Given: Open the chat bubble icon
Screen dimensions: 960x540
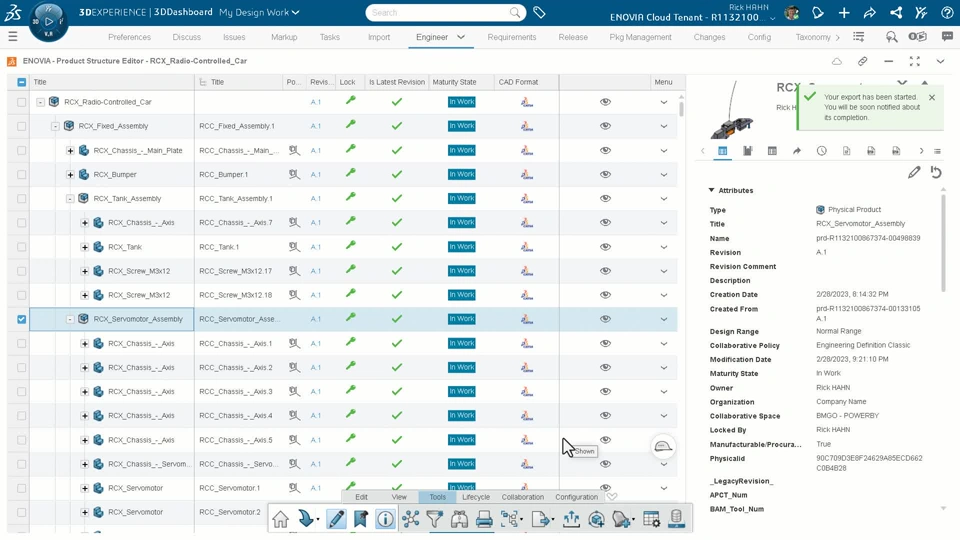Looking at the screenshot, I should [x=947, y=37].
